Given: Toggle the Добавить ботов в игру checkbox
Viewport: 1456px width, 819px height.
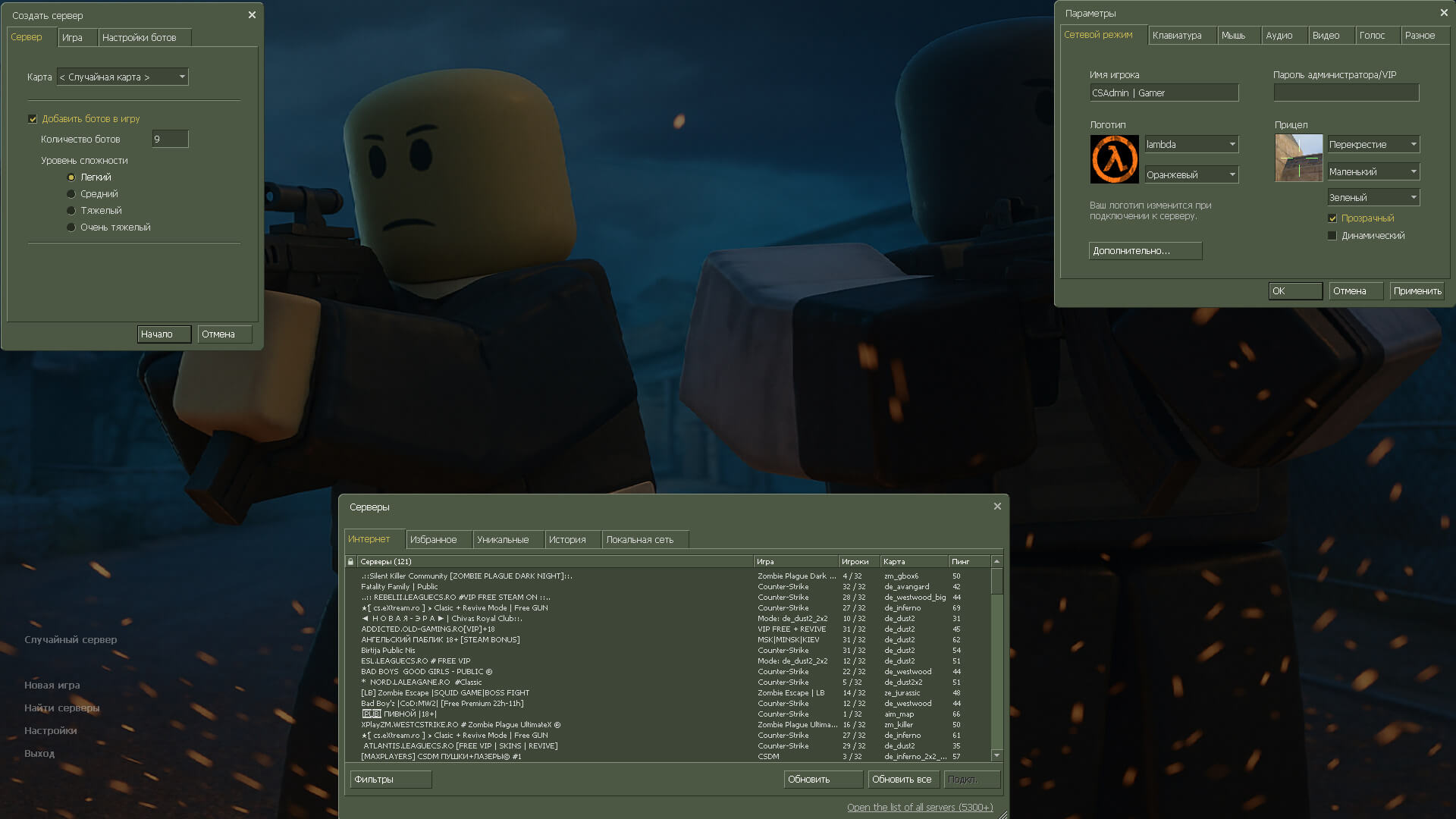Looking at the screenshot, I should coord(33,119).
